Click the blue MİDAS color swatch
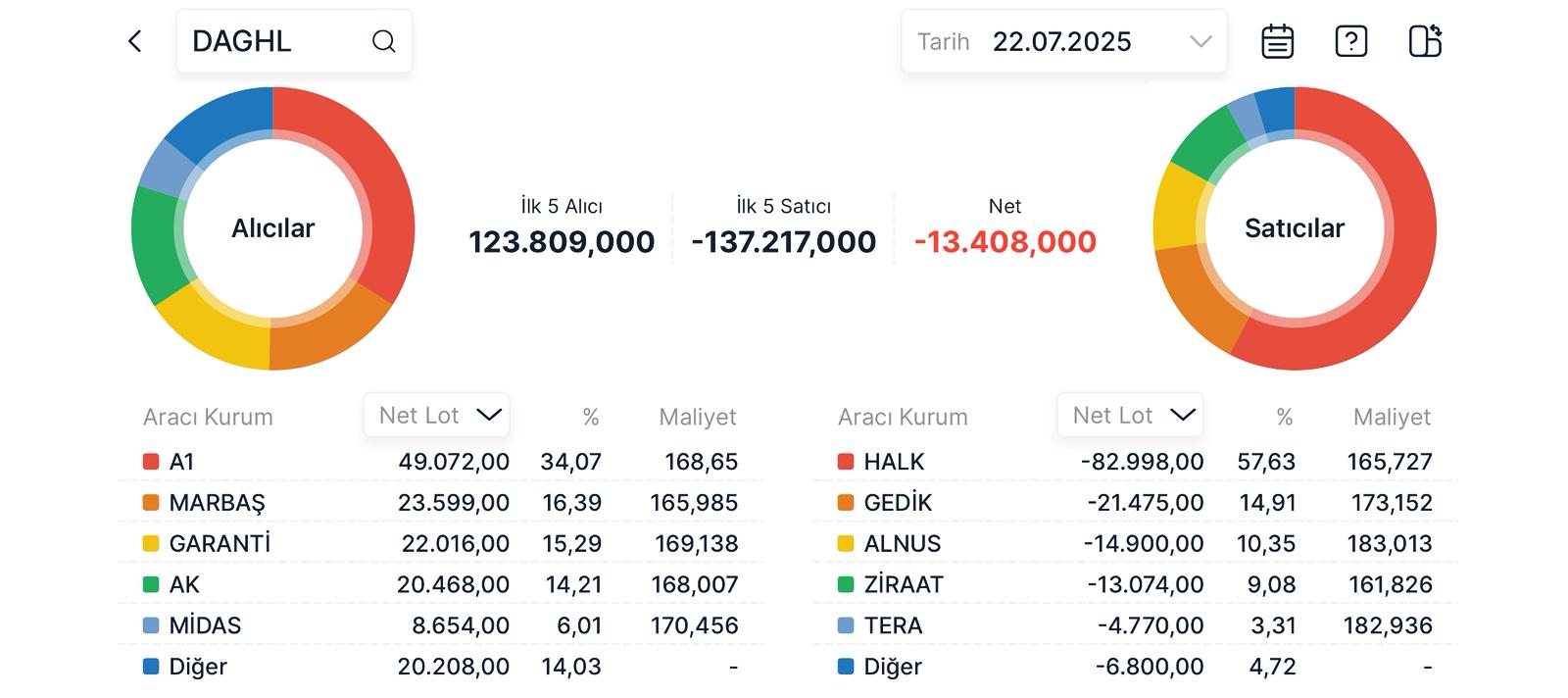Screen dimensions: 1568x698 [x=151, y=625]
